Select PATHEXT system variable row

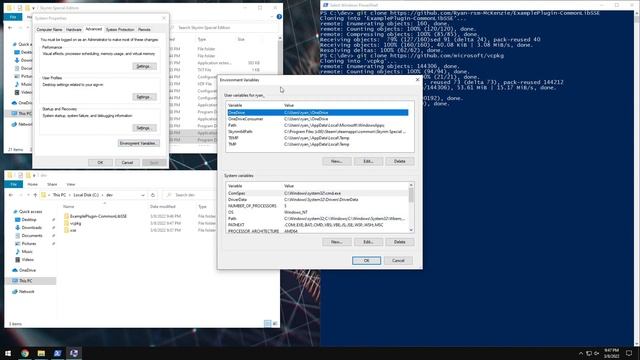point(318,225)
